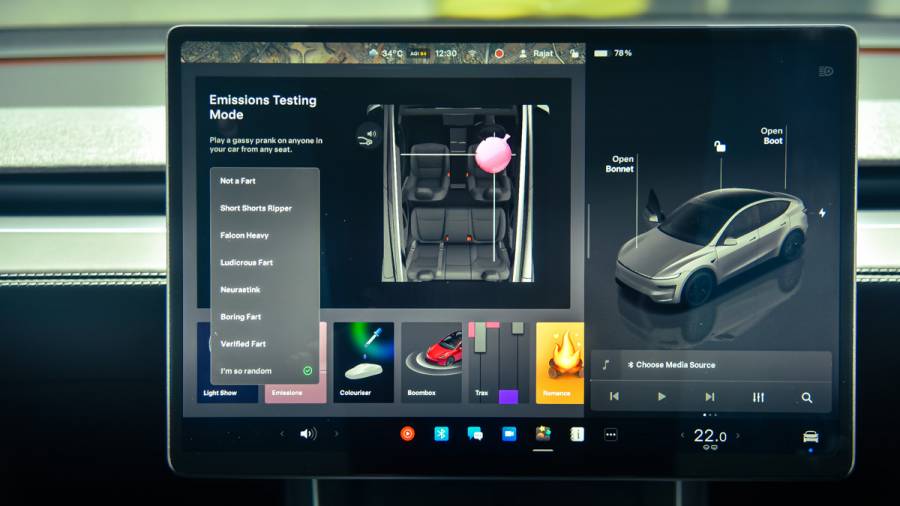Screen dimensions: 900x506
Task: Tap the AQI badge in status bar
Action: coord(419,53)
